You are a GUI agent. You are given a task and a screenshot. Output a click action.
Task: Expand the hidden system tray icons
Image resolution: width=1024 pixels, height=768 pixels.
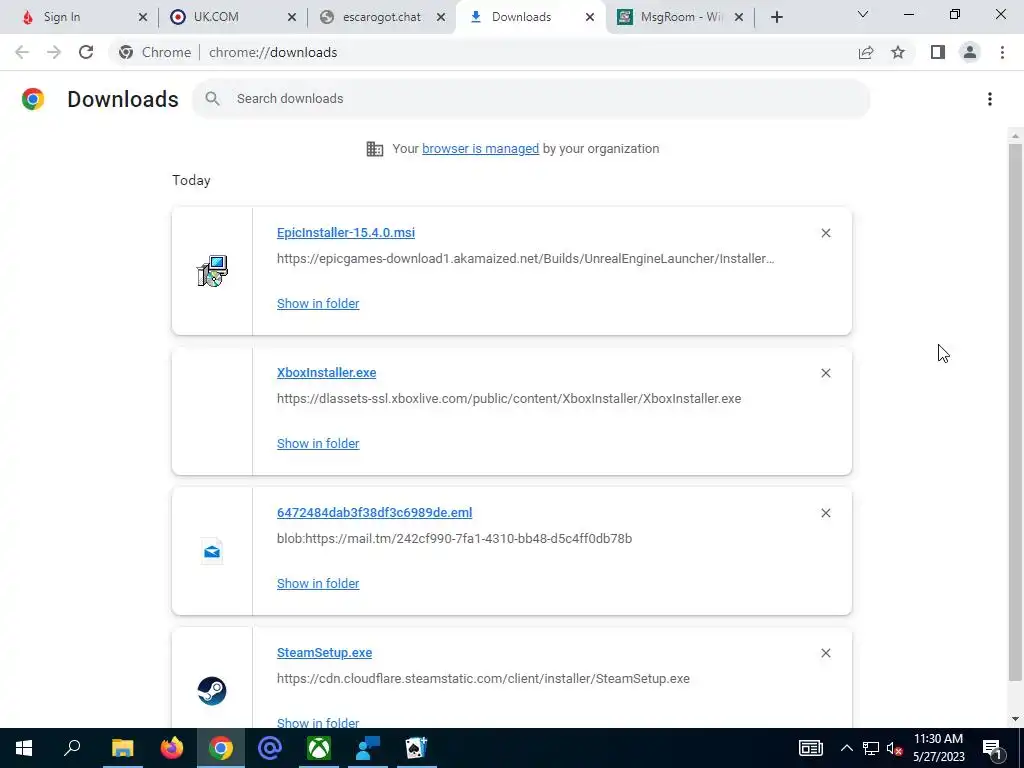pos(846,748)
